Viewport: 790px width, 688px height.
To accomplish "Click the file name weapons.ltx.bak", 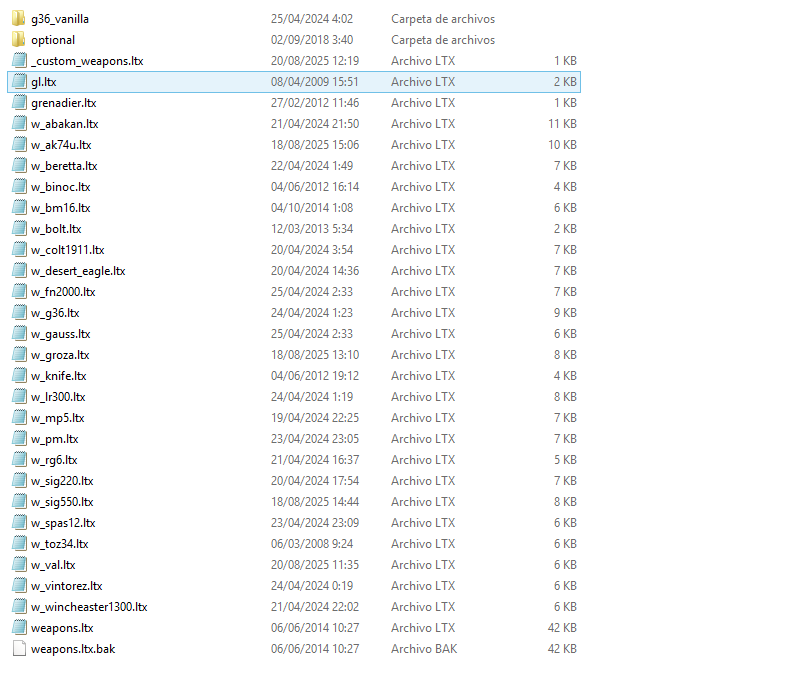I will click(73, 649).
